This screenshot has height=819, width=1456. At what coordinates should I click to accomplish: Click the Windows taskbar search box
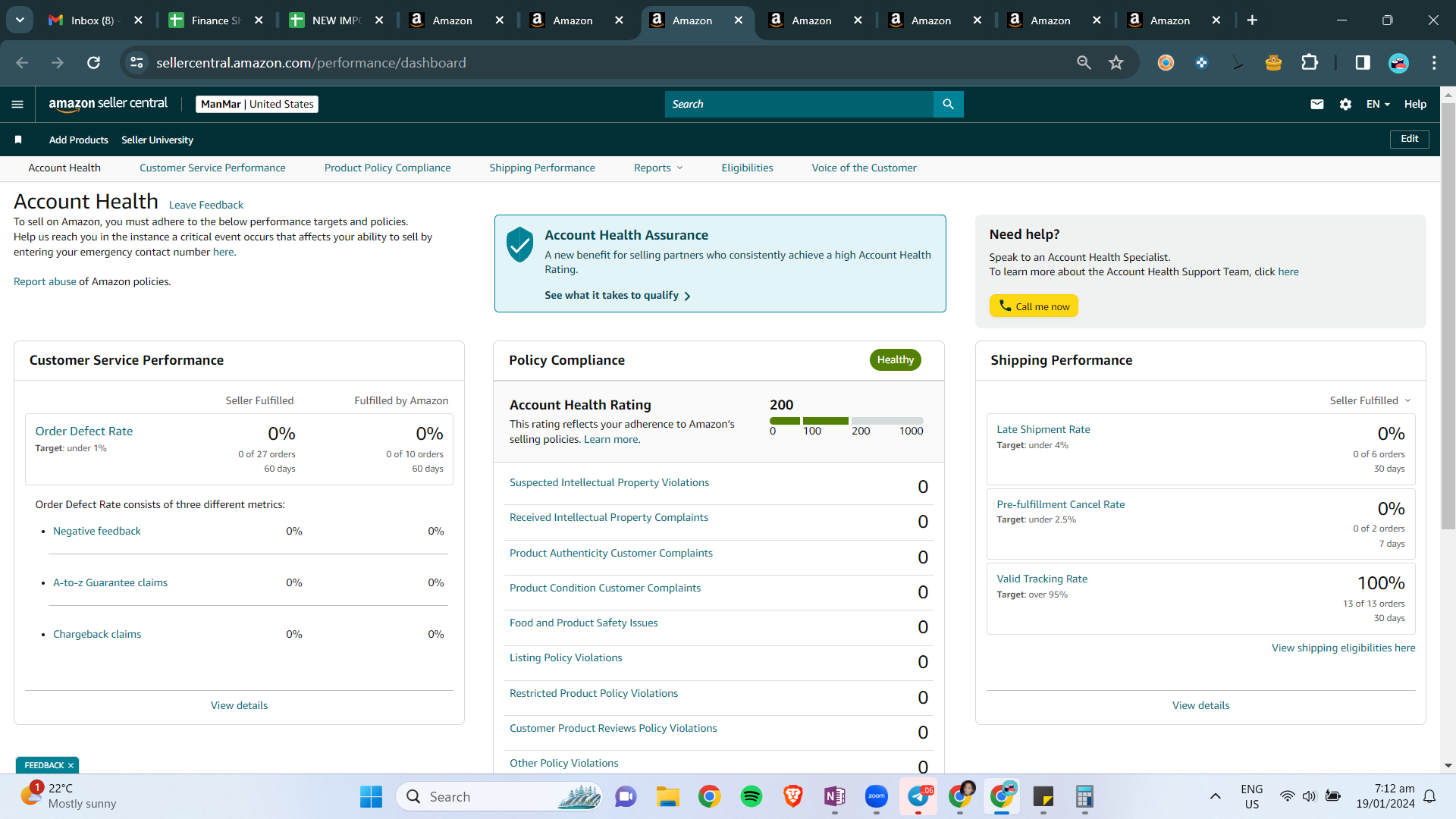click(499, 796)
